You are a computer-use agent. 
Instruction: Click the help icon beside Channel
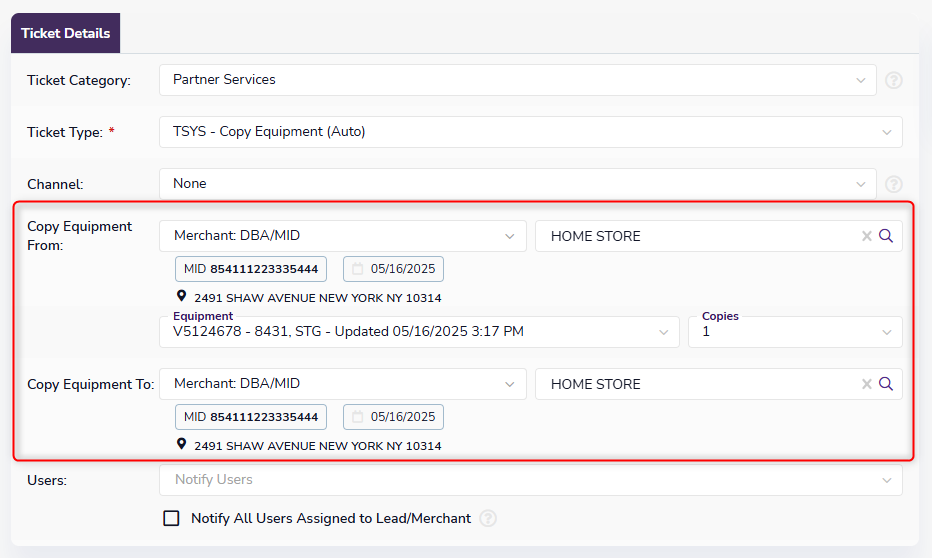[x=893, y=184]
